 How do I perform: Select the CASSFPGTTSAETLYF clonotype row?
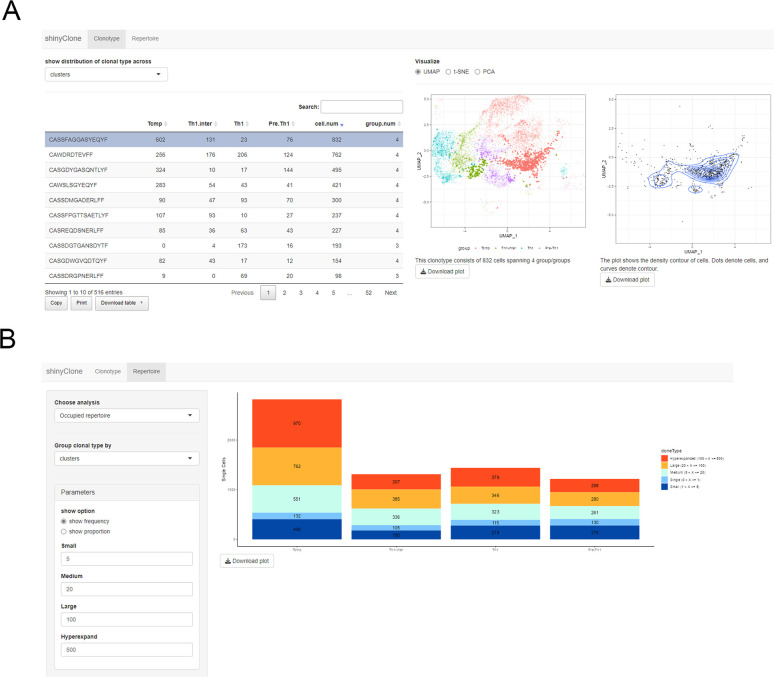coord(224,215)
